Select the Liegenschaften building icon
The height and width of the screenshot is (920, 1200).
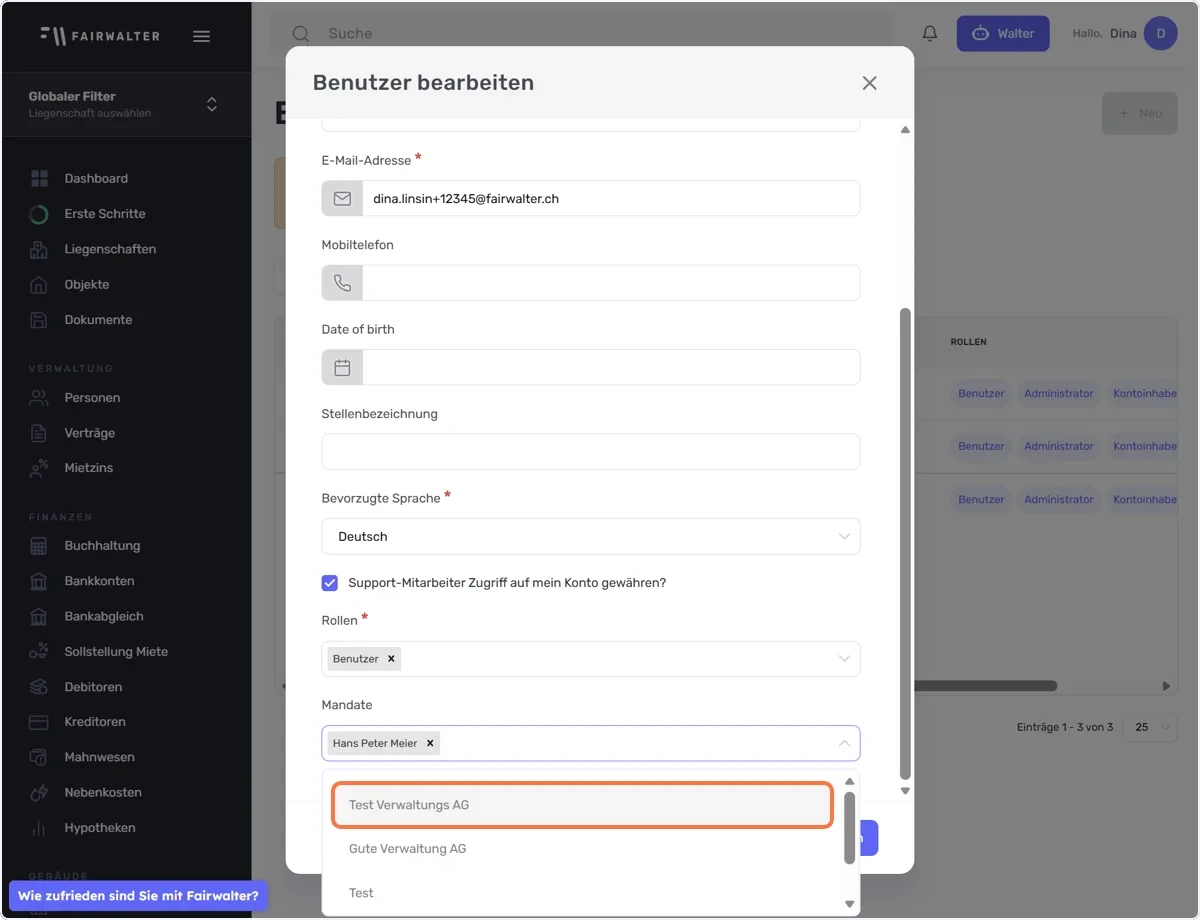(x=39, y=249)
